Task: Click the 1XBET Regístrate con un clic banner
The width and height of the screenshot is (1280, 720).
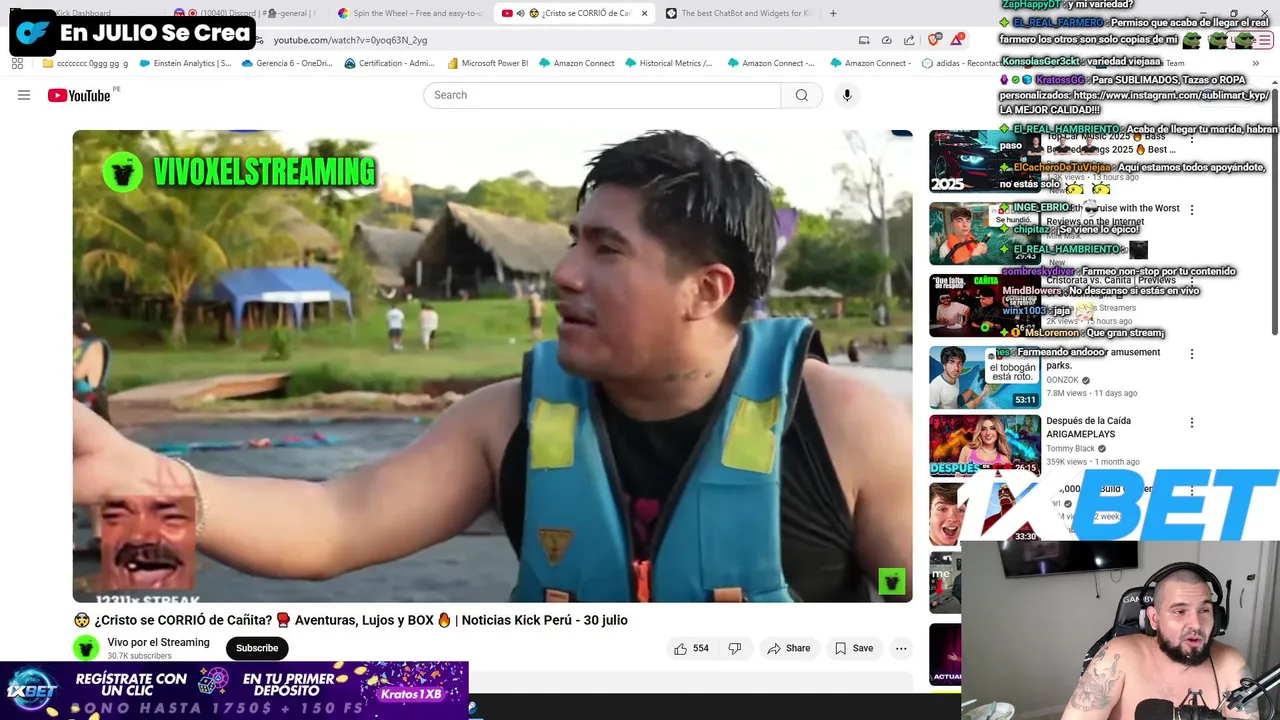Action: point(234,690)
